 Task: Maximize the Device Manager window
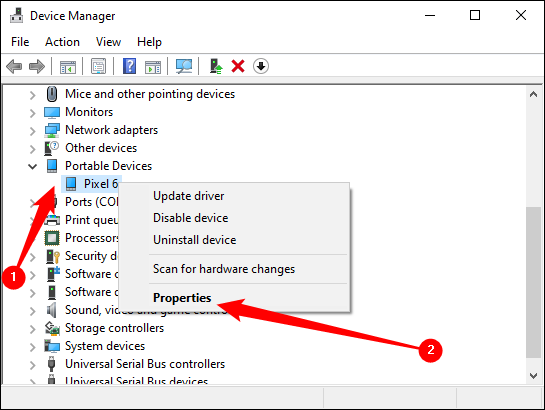coord(475,15)
